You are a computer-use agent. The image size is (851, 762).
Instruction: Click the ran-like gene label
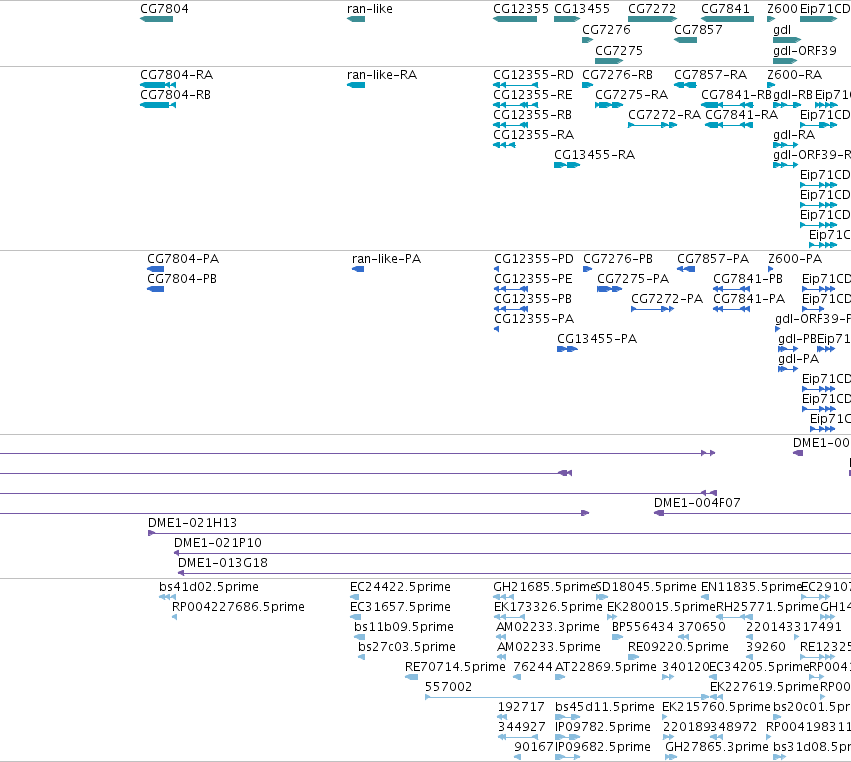click(370, 9)
